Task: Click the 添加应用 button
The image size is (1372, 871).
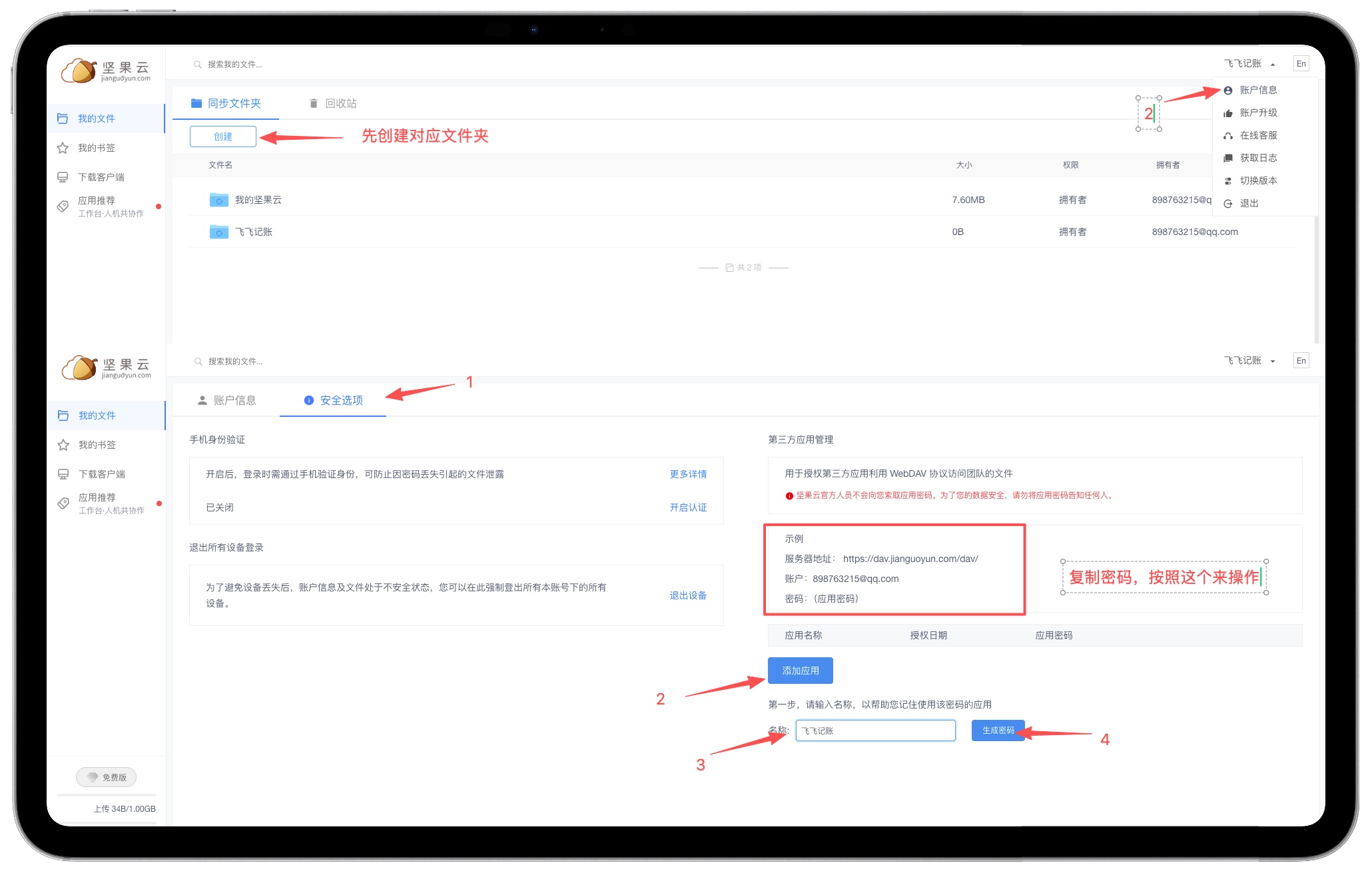Action: [x=801, y=671]
